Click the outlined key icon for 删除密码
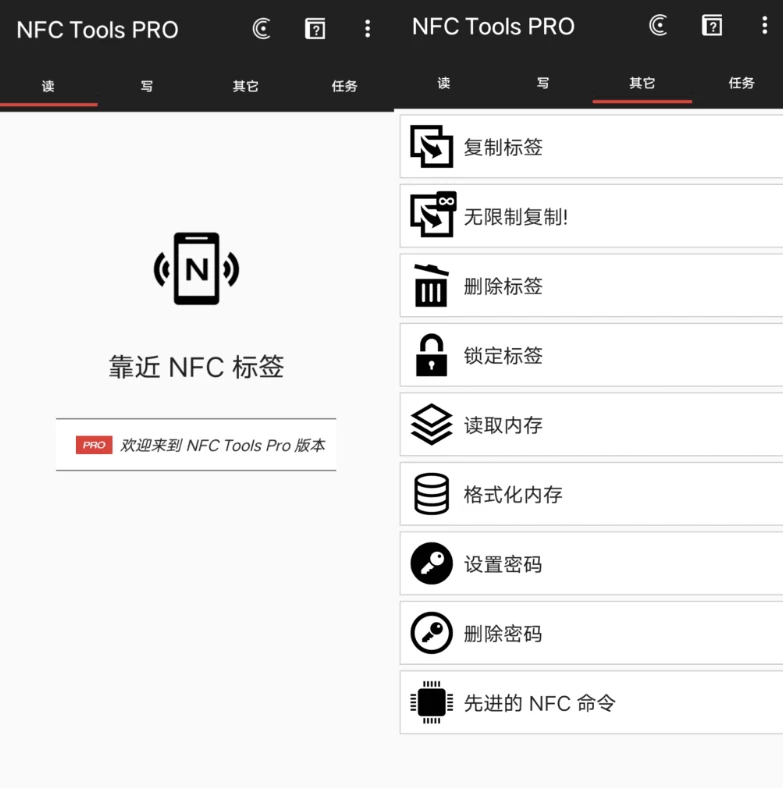Viewport: 783px width, 788px height. 432,633
